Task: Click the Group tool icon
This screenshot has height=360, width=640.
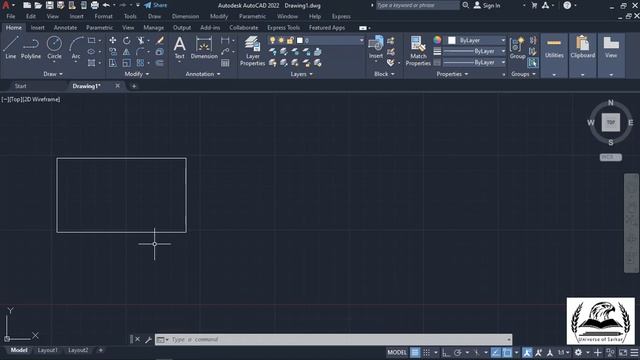Action: tap(518, 47)
